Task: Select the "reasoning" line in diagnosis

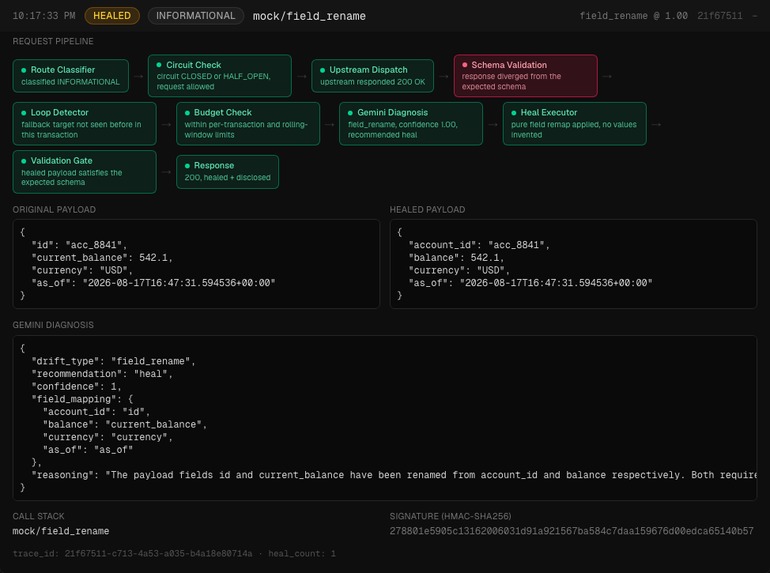Action: [394, 475]
